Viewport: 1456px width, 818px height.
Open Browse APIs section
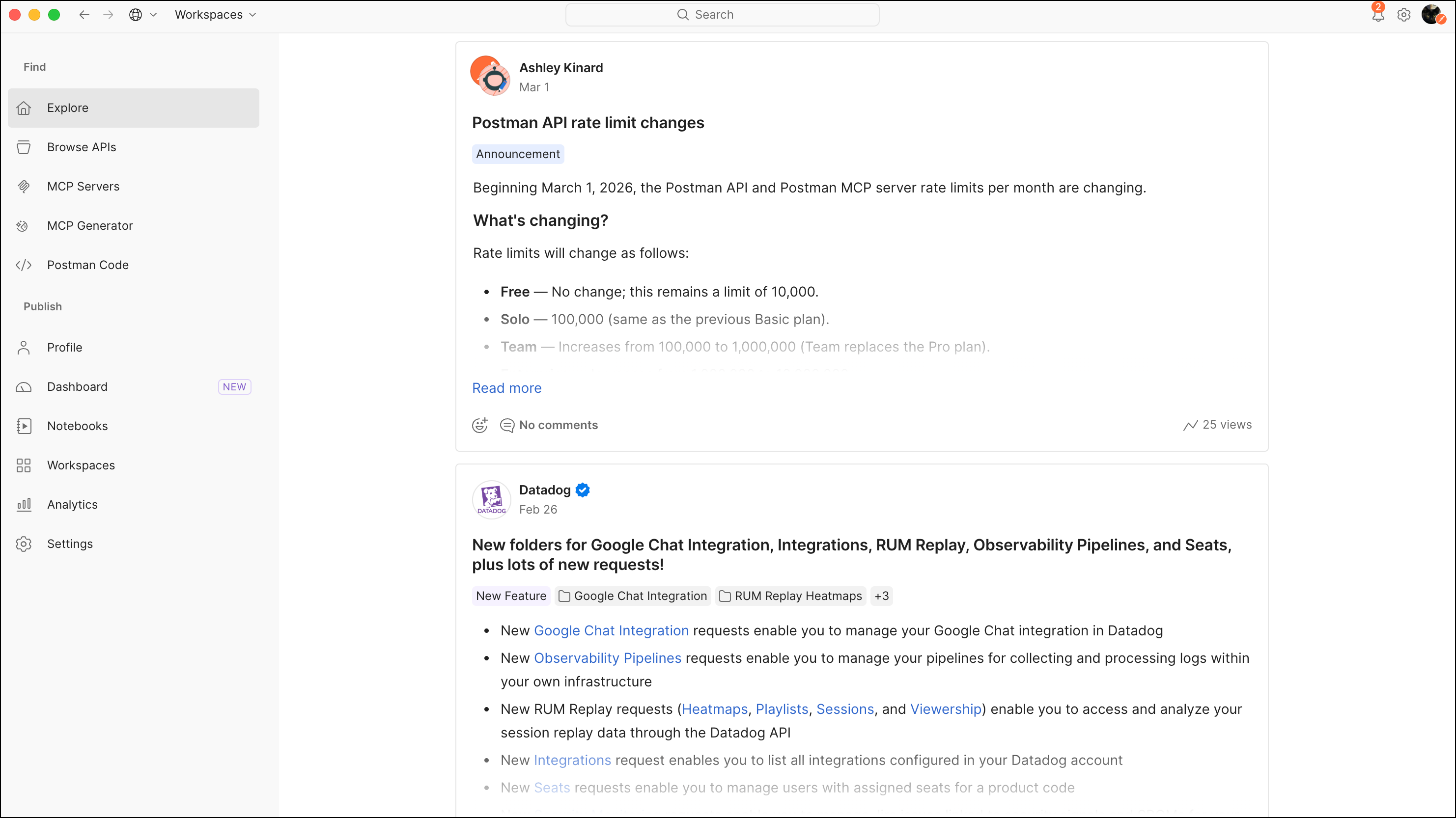click(x=134, y=147)
